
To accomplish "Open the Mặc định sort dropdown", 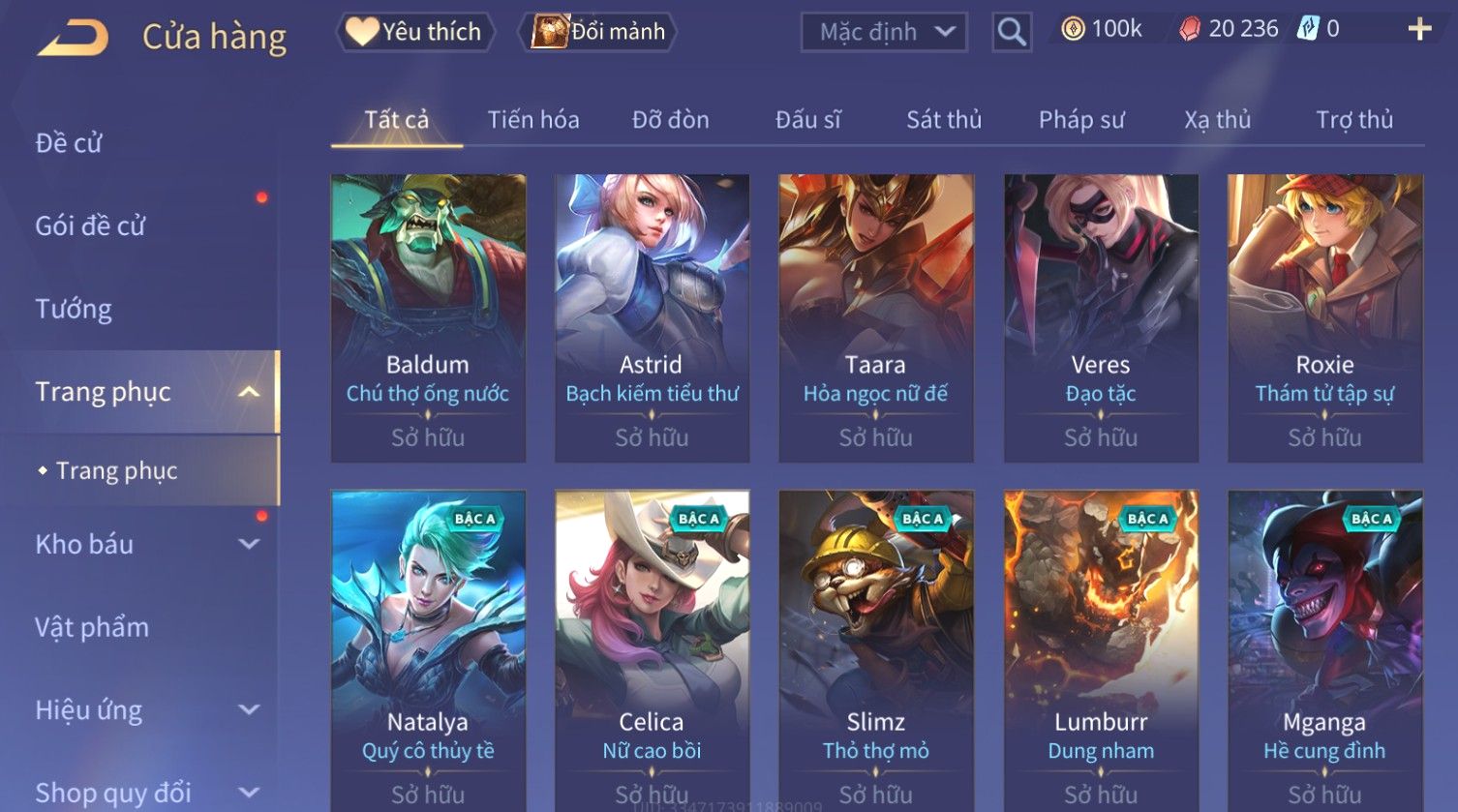I will click(884, 32).
